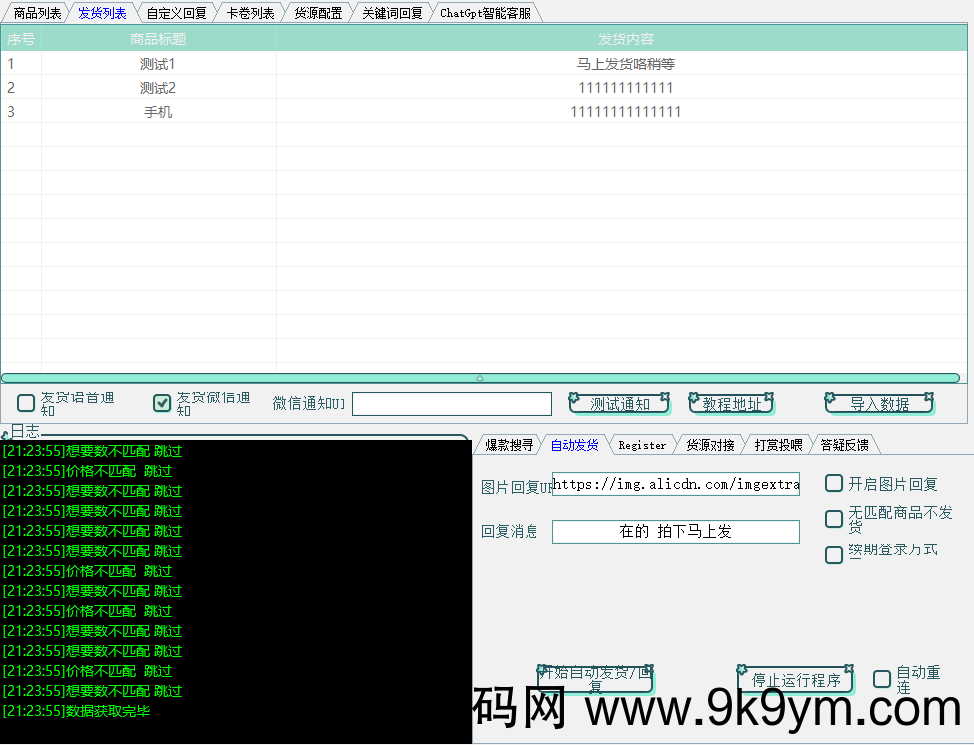Enable the 发货语音通知 checkbox
The image size is (974, 745).
click(x=25, y=403)
